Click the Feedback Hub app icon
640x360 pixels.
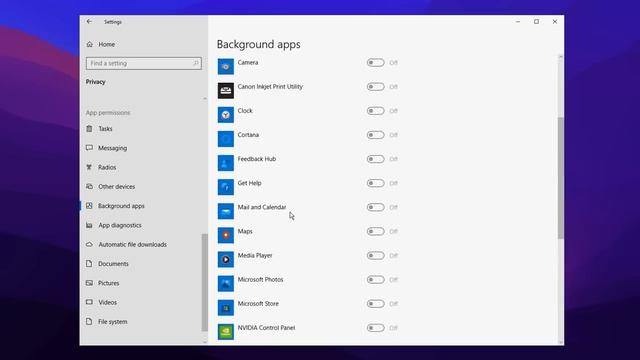[x=226, y=163]
